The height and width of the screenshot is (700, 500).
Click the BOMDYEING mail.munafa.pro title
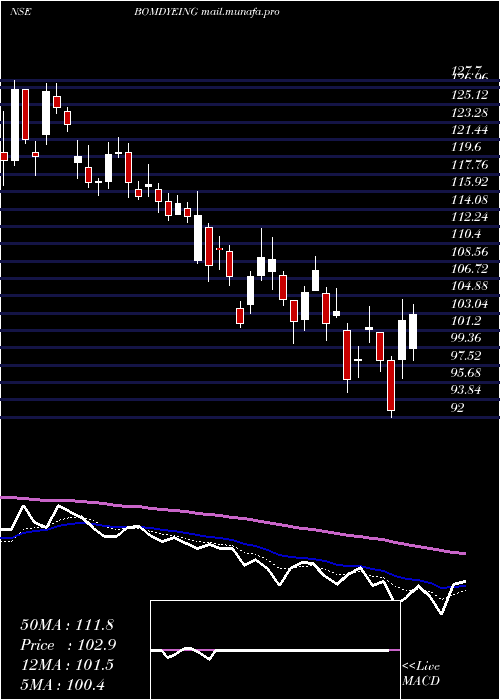207,12
